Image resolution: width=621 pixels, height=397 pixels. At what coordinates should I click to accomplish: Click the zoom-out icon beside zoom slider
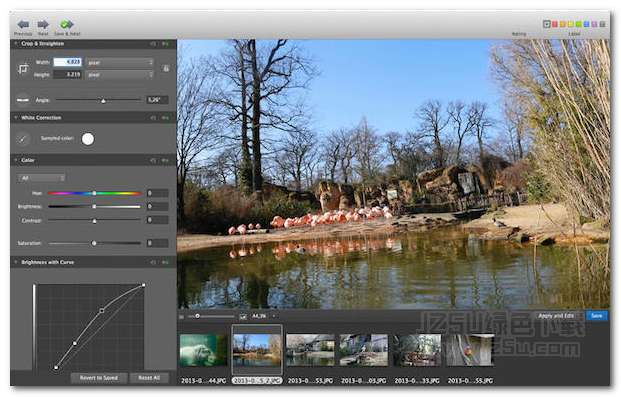click(x=181, y=317)
